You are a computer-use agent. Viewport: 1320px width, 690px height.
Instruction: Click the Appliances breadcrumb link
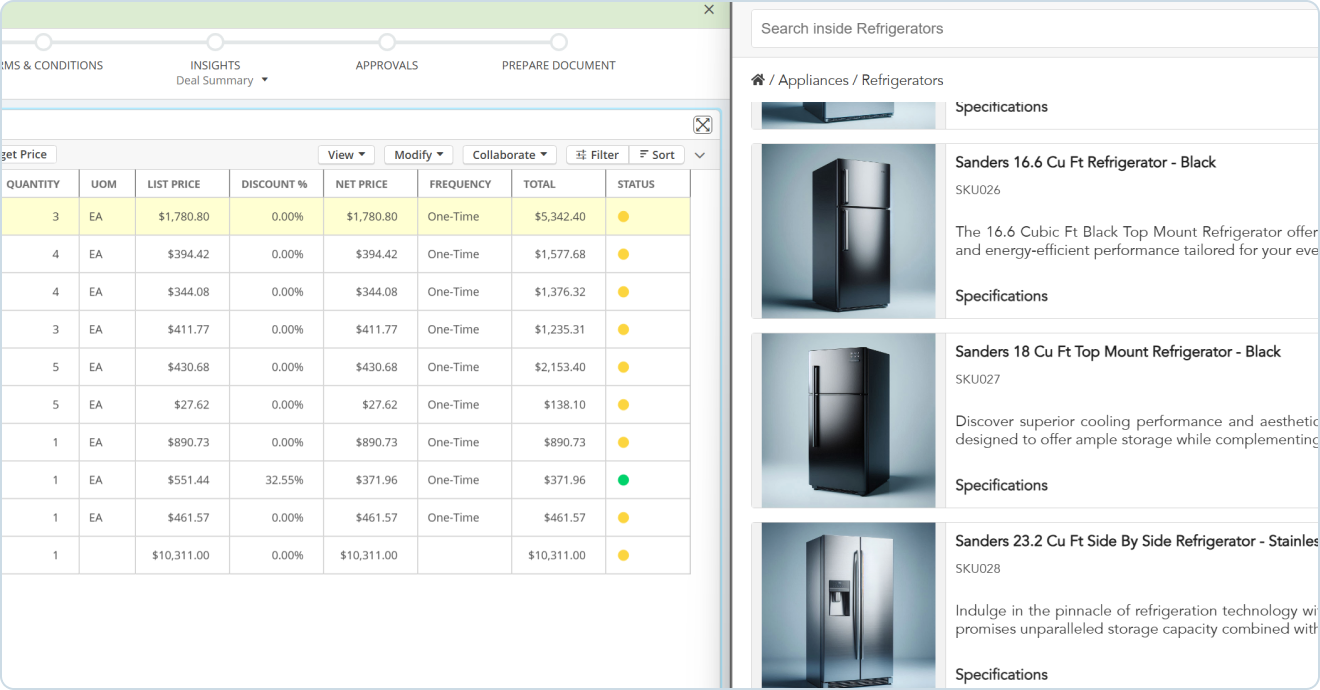pos(813,80)
